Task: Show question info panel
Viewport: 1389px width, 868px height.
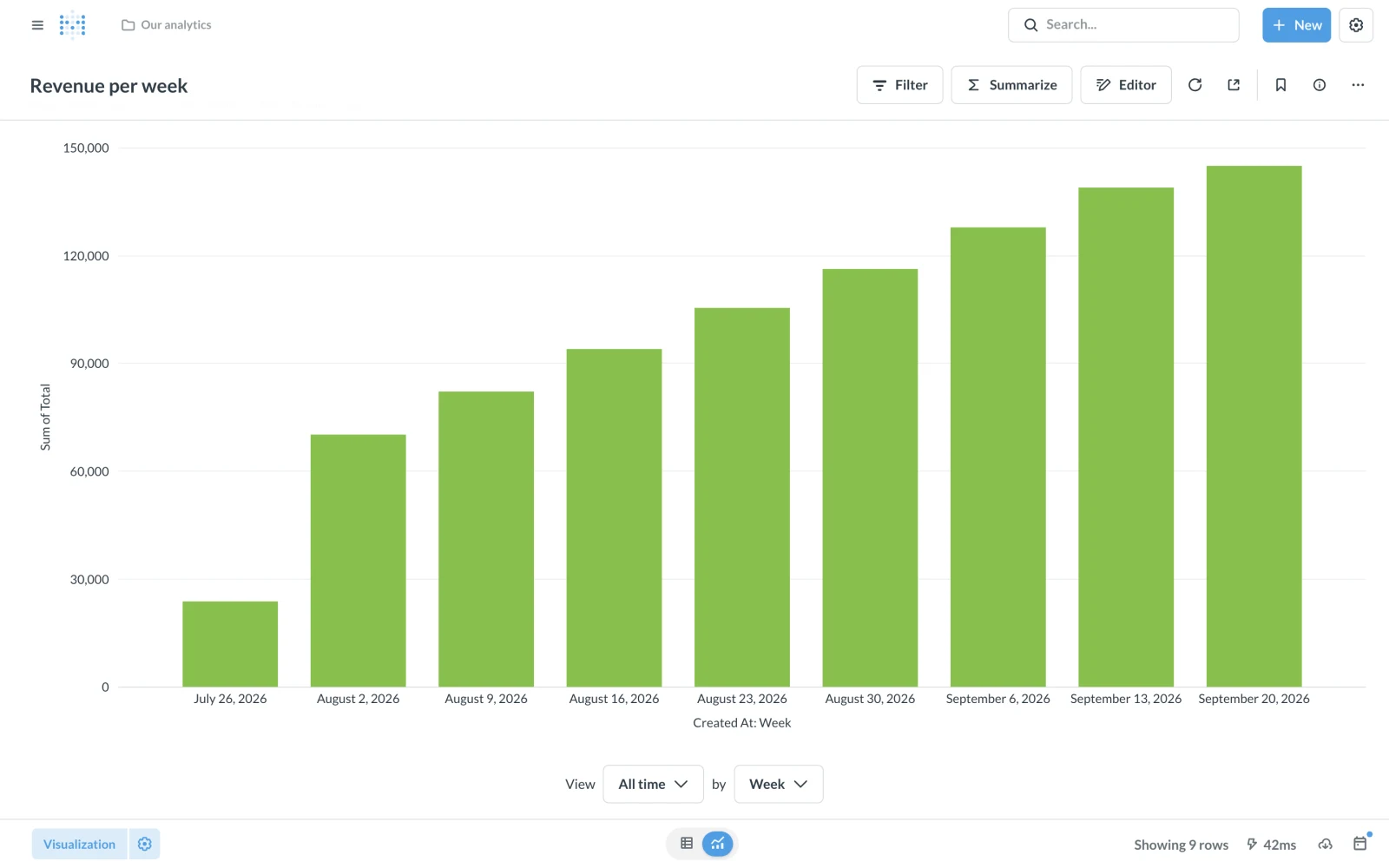Action: [x=1320, y=85]
